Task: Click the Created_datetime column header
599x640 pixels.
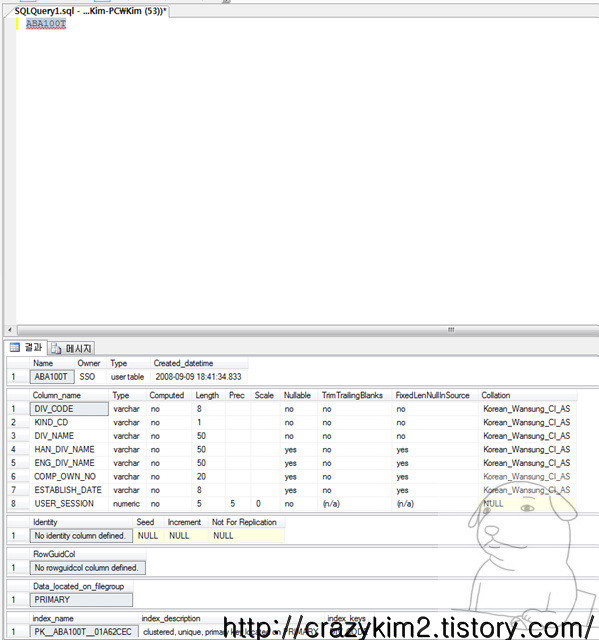Action: coord(199,363)
